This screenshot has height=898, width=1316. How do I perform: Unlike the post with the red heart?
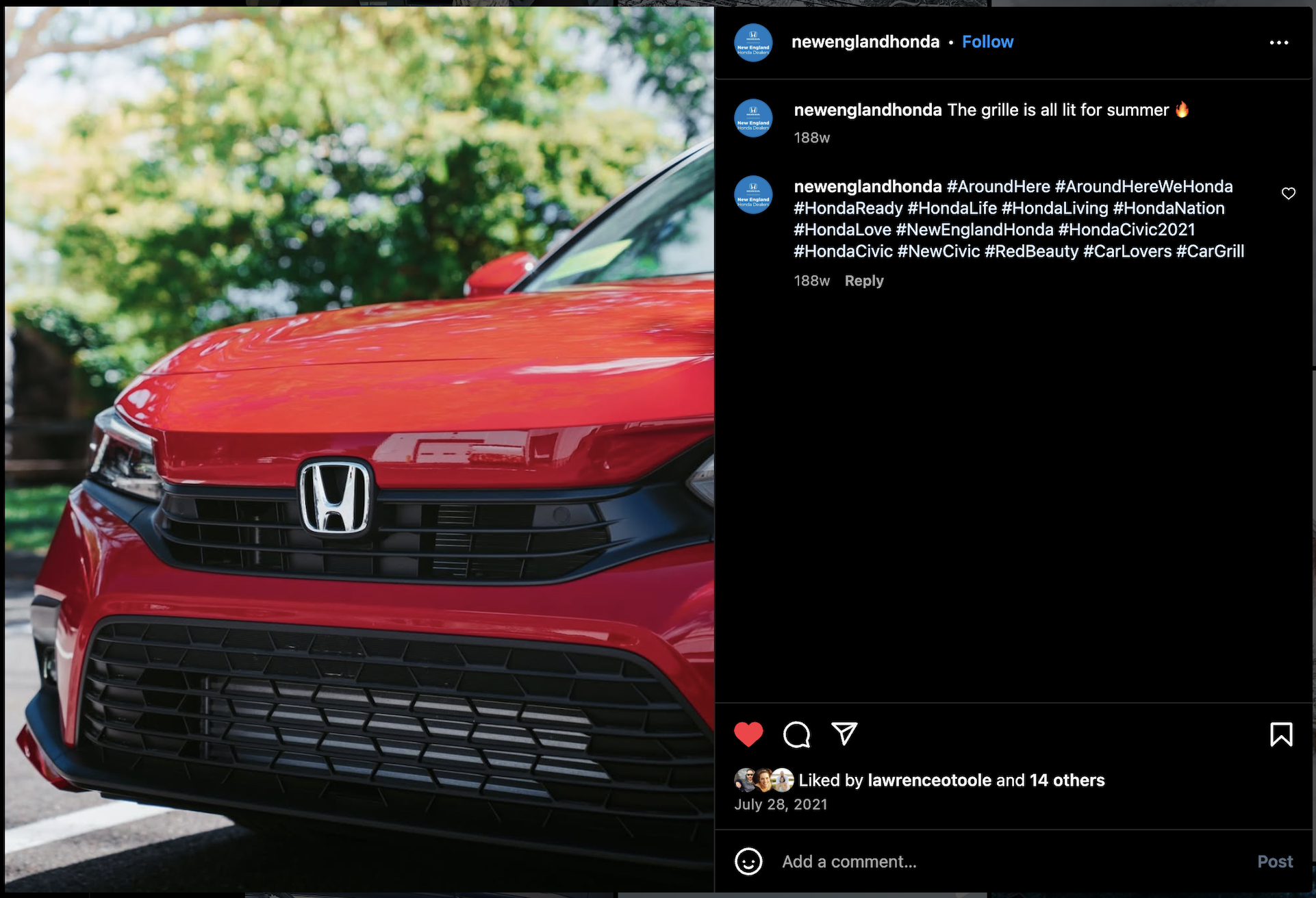(x=748, y=734)
